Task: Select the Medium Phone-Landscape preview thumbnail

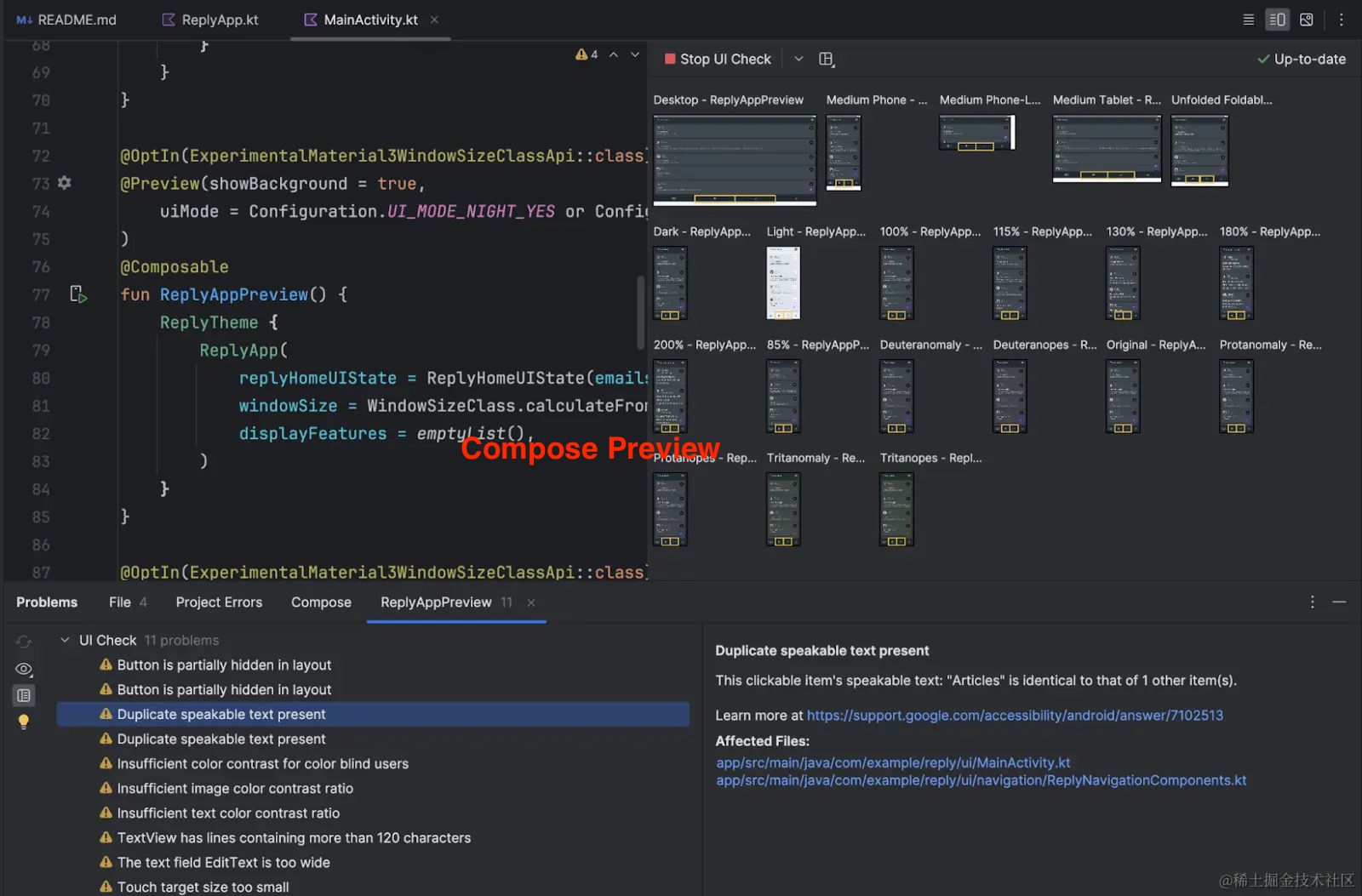Action: pos(977,133)
